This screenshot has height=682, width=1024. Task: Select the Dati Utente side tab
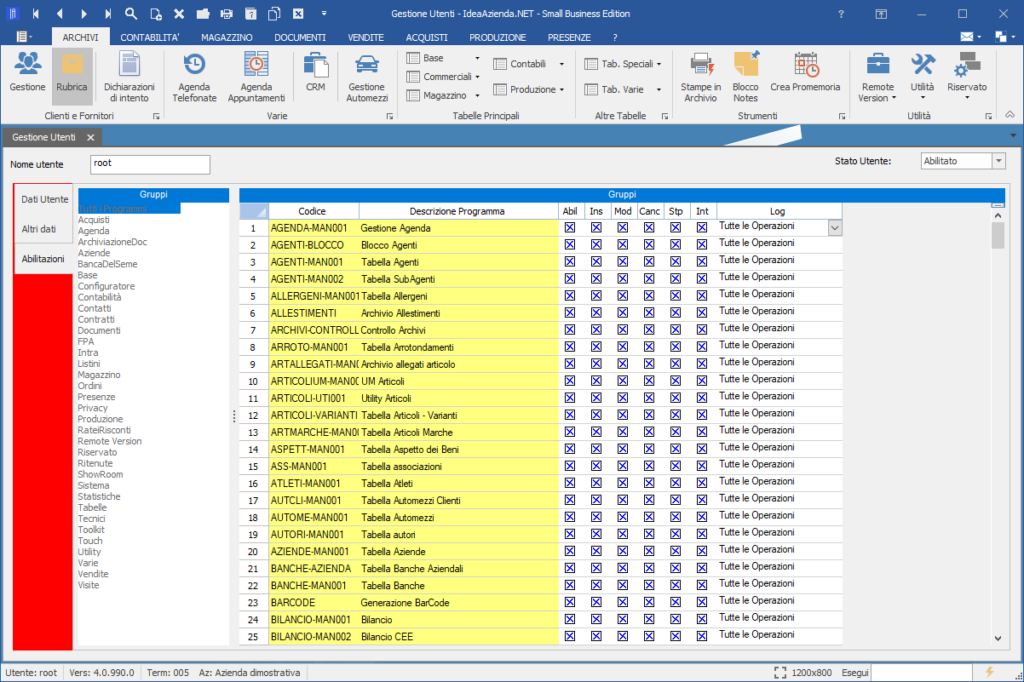tap(44, 199)
